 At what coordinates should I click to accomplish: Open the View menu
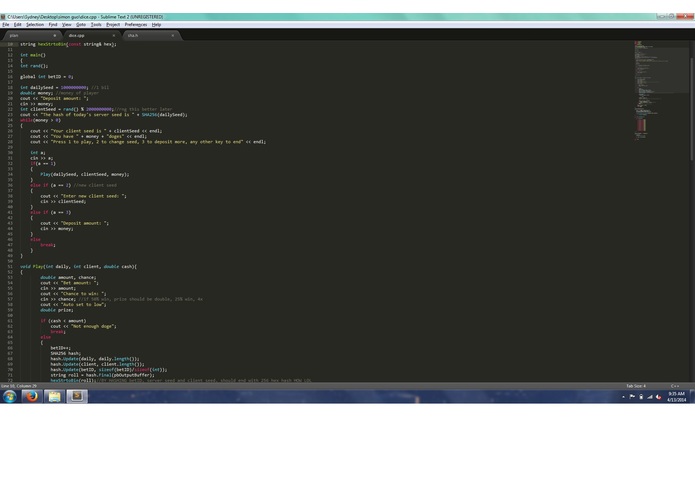pos(66,25)
